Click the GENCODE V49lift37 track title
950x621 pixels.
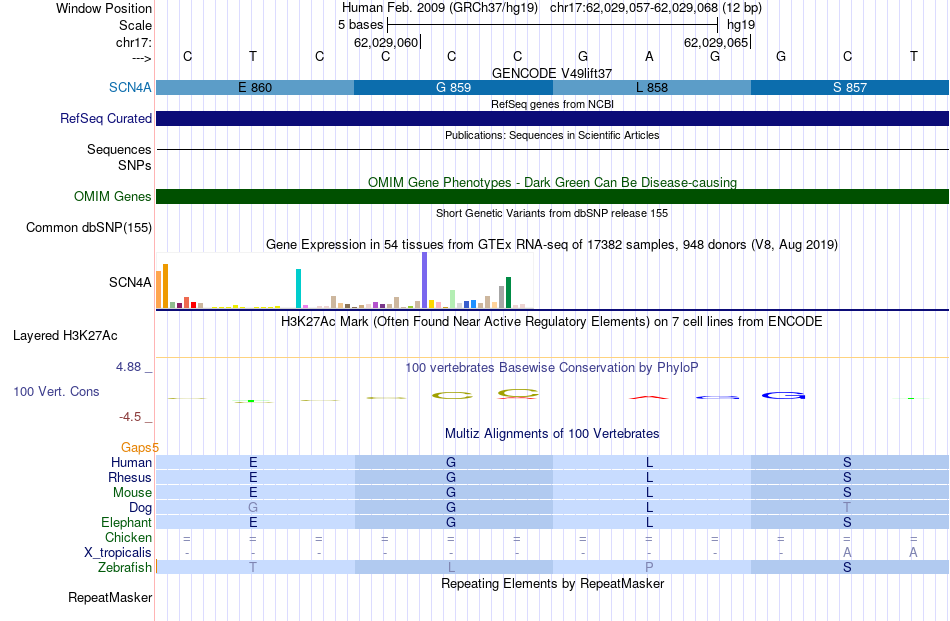(x=552, y=73)
